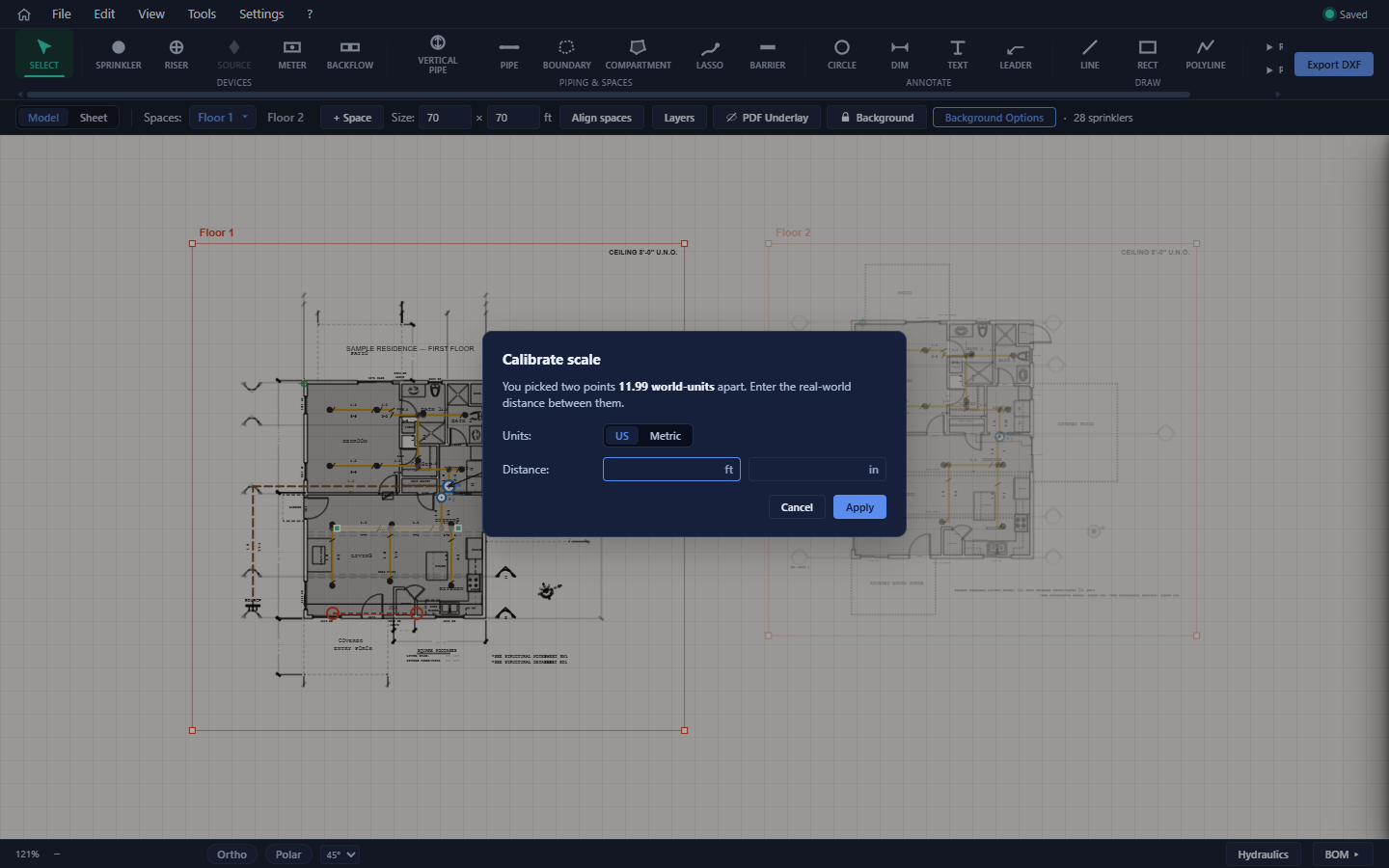Image resolution: width=1389 pixels, height=868 pixels.
Task: Open the View menu
Action: click(x=151, y=14)
